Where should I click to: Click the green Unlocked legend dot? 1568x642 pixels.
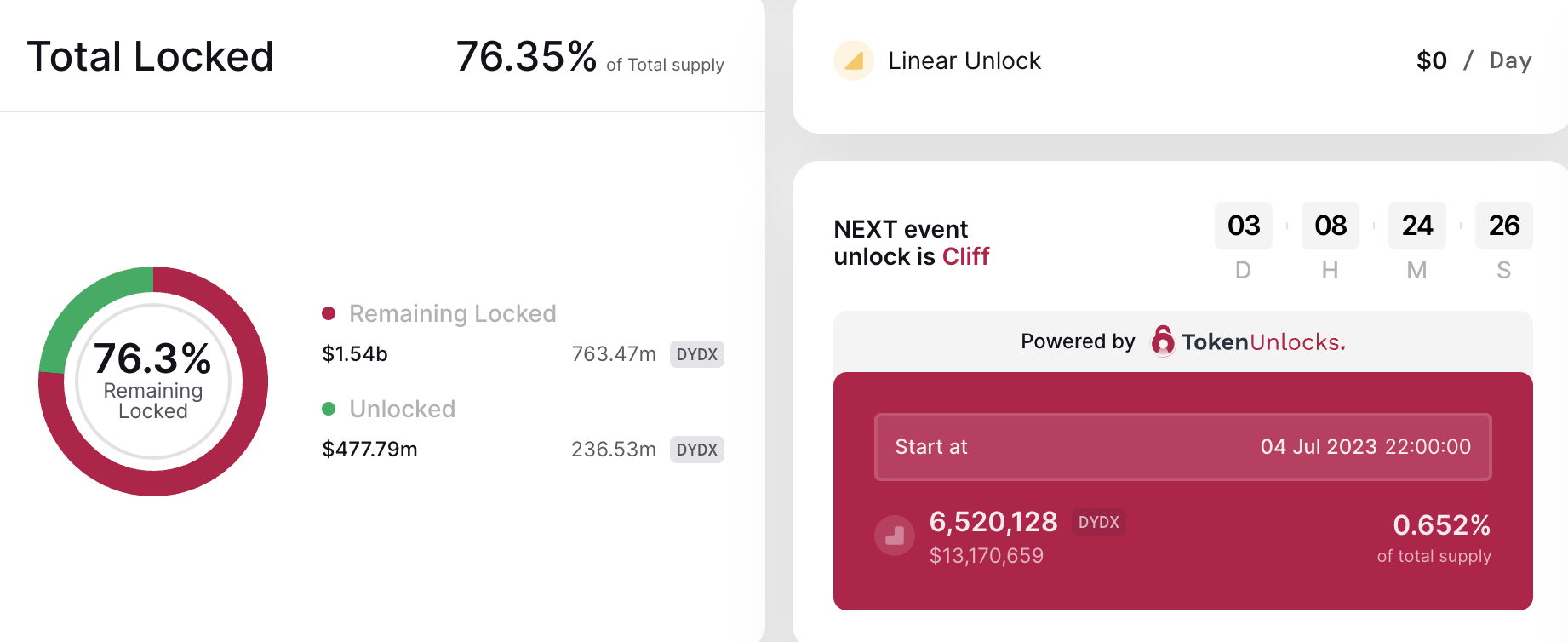pos(329,409)
